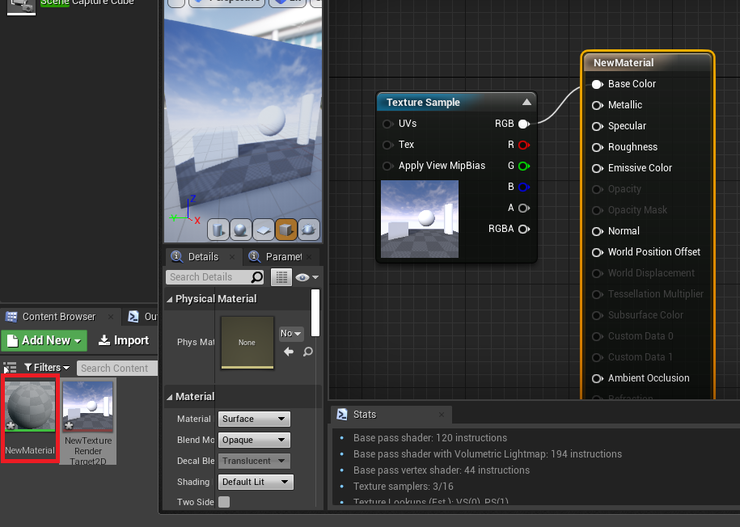Click the Import button
Viewport: 740px width, 527px height.
(124, 341)
